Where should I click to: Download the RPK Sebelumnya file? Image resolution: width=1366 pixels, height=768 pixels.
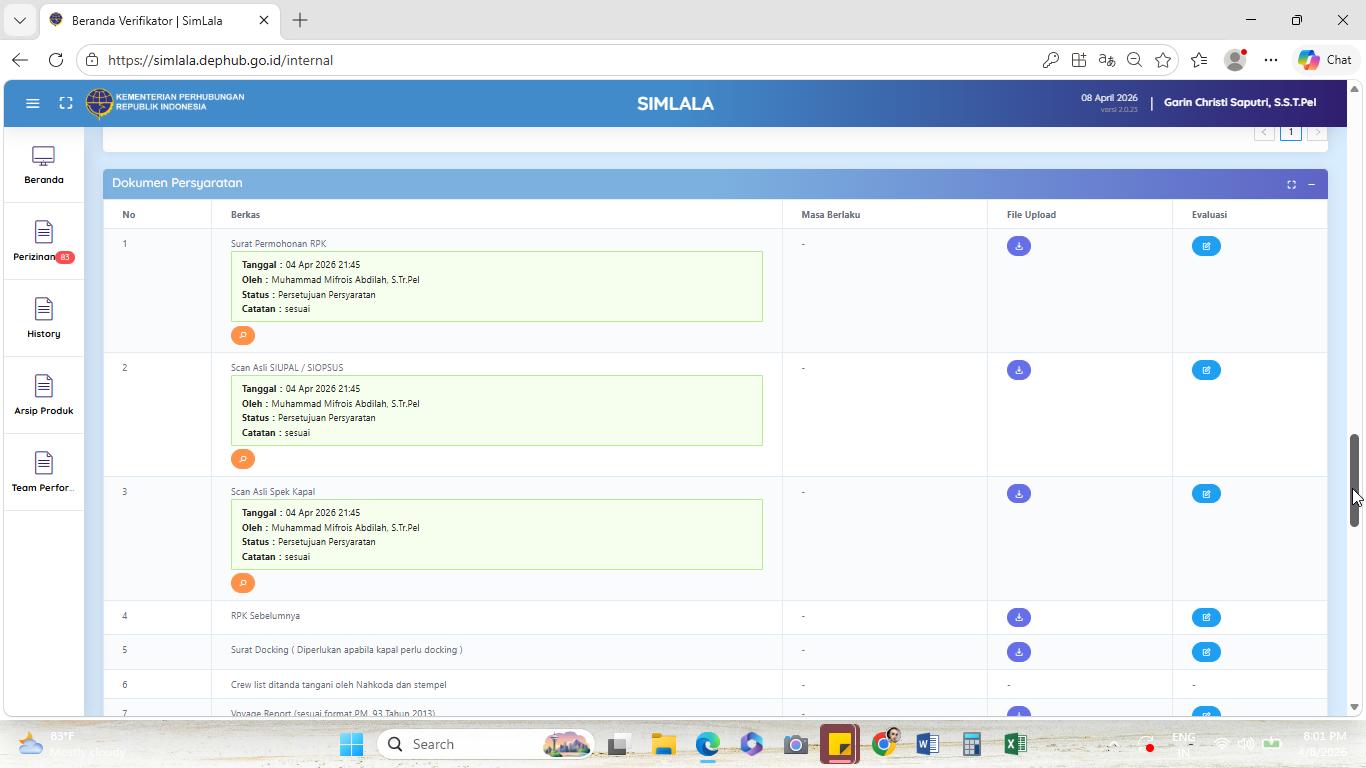tap(1018, 618)
